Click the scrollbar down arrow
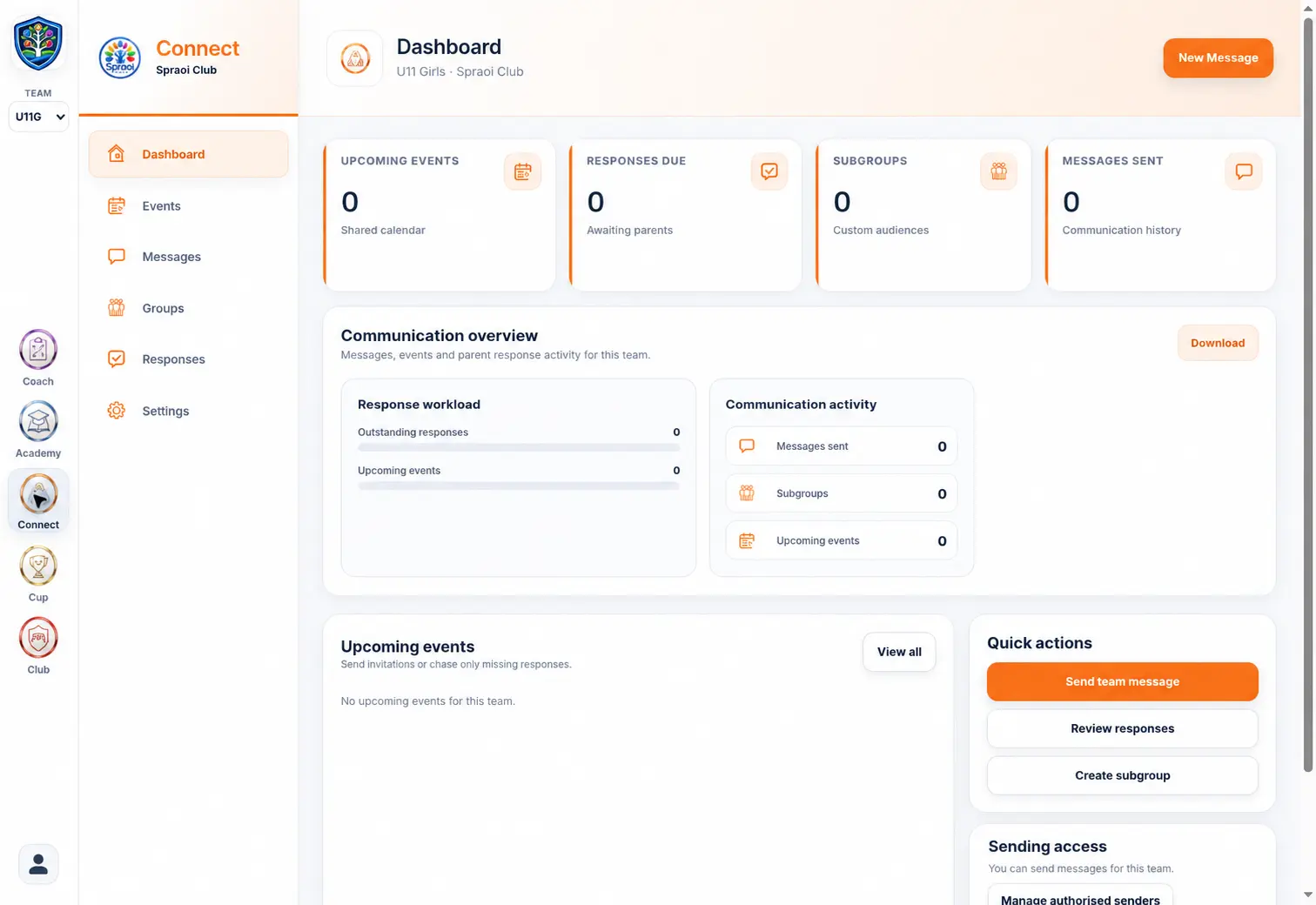The image size is (1316, 905). pyautogui.click(x=1307, y=895)
